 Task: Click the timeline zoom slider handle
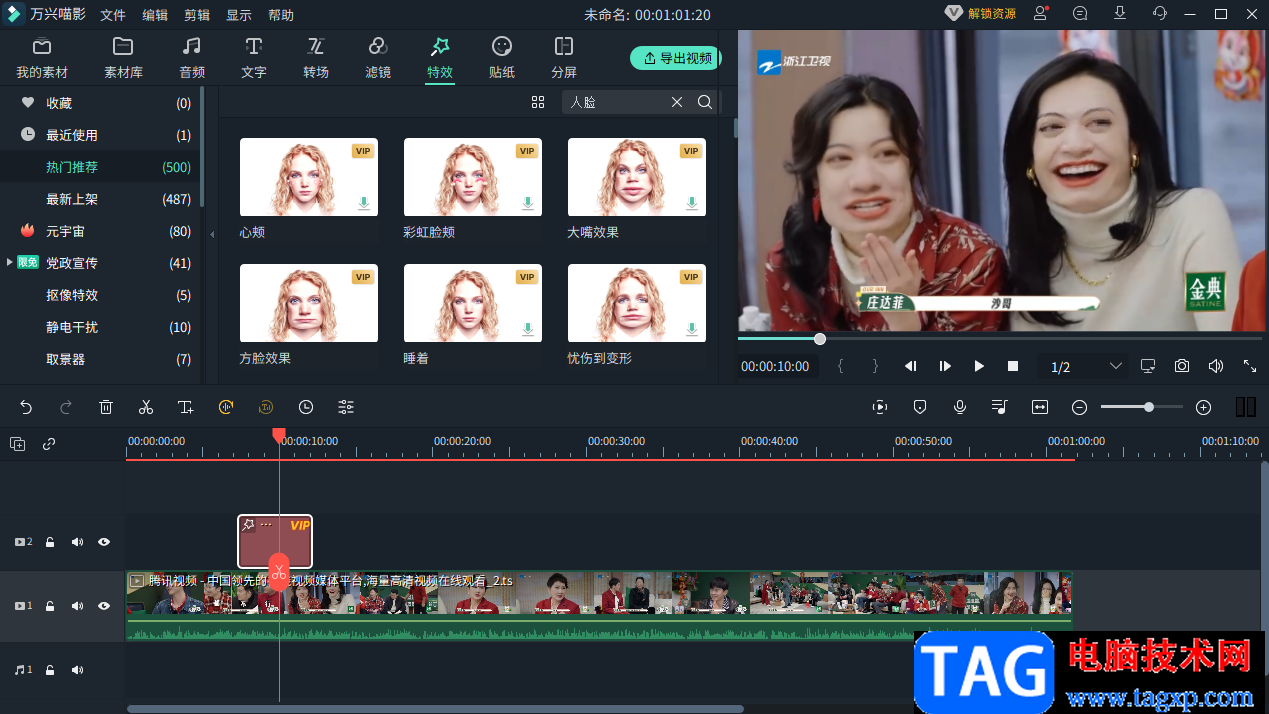(x=1149, y=407)
